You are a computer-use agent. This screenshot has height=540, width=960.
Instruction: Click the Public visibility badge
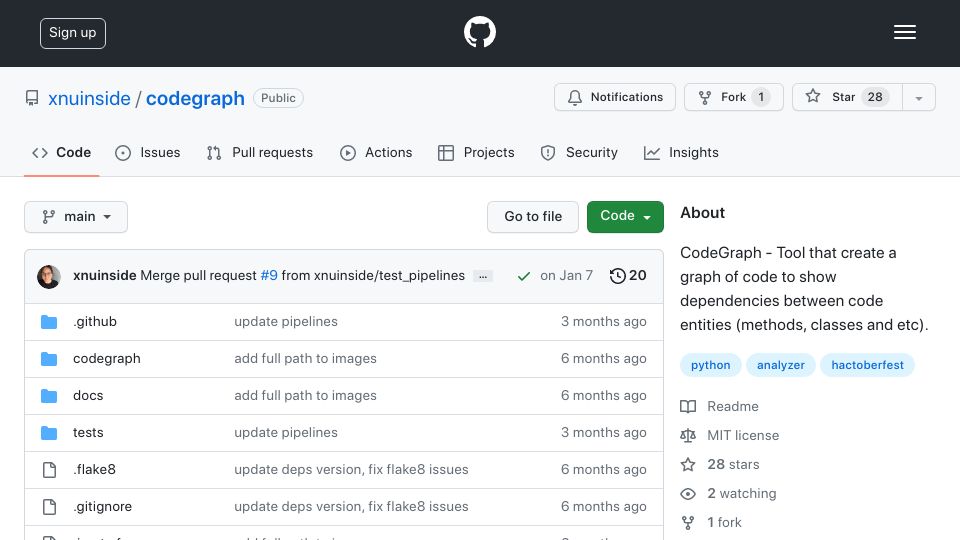point(278,98)
